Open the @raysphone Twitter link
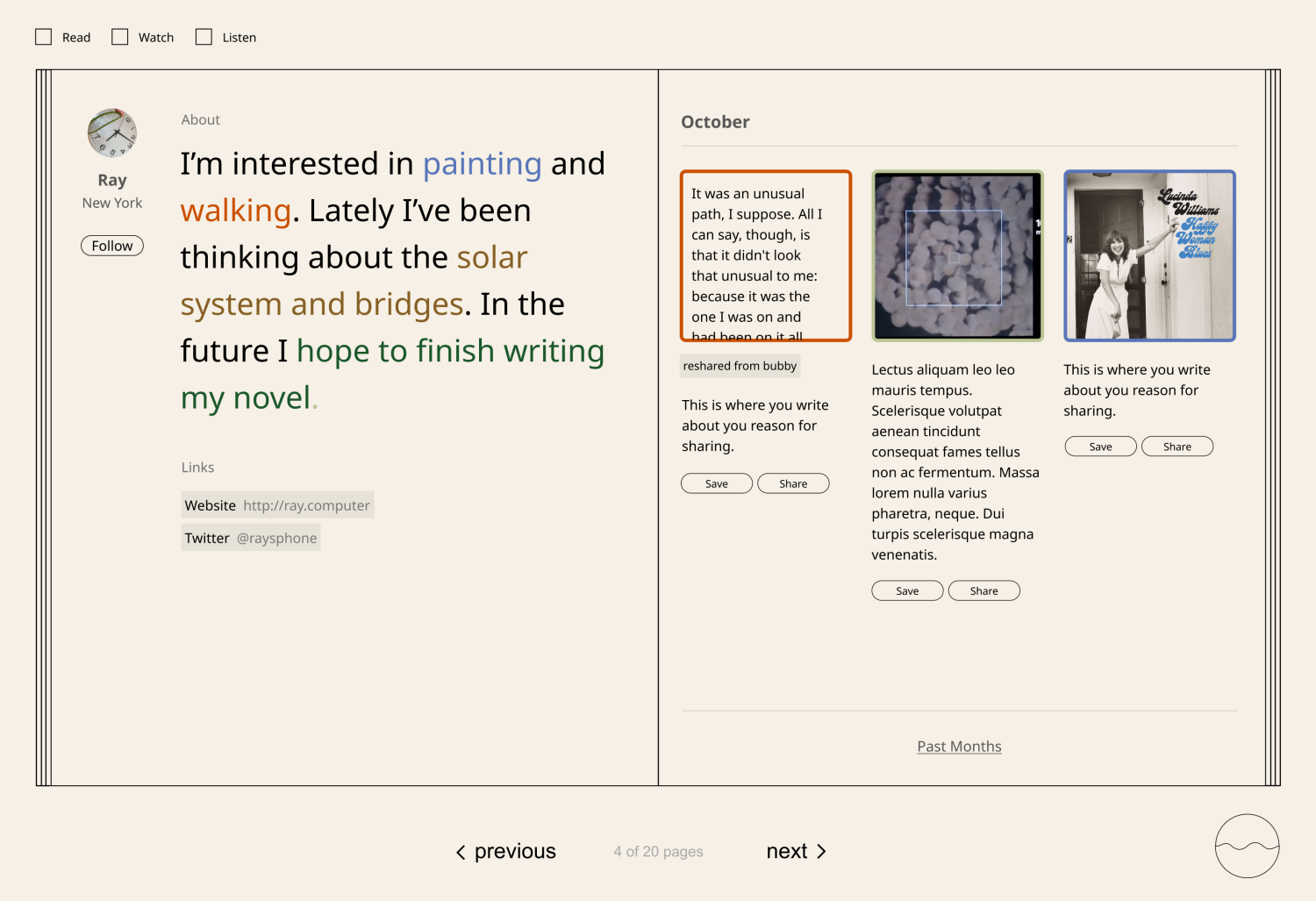The image size is (1316, 901). (x=276, y=538)
